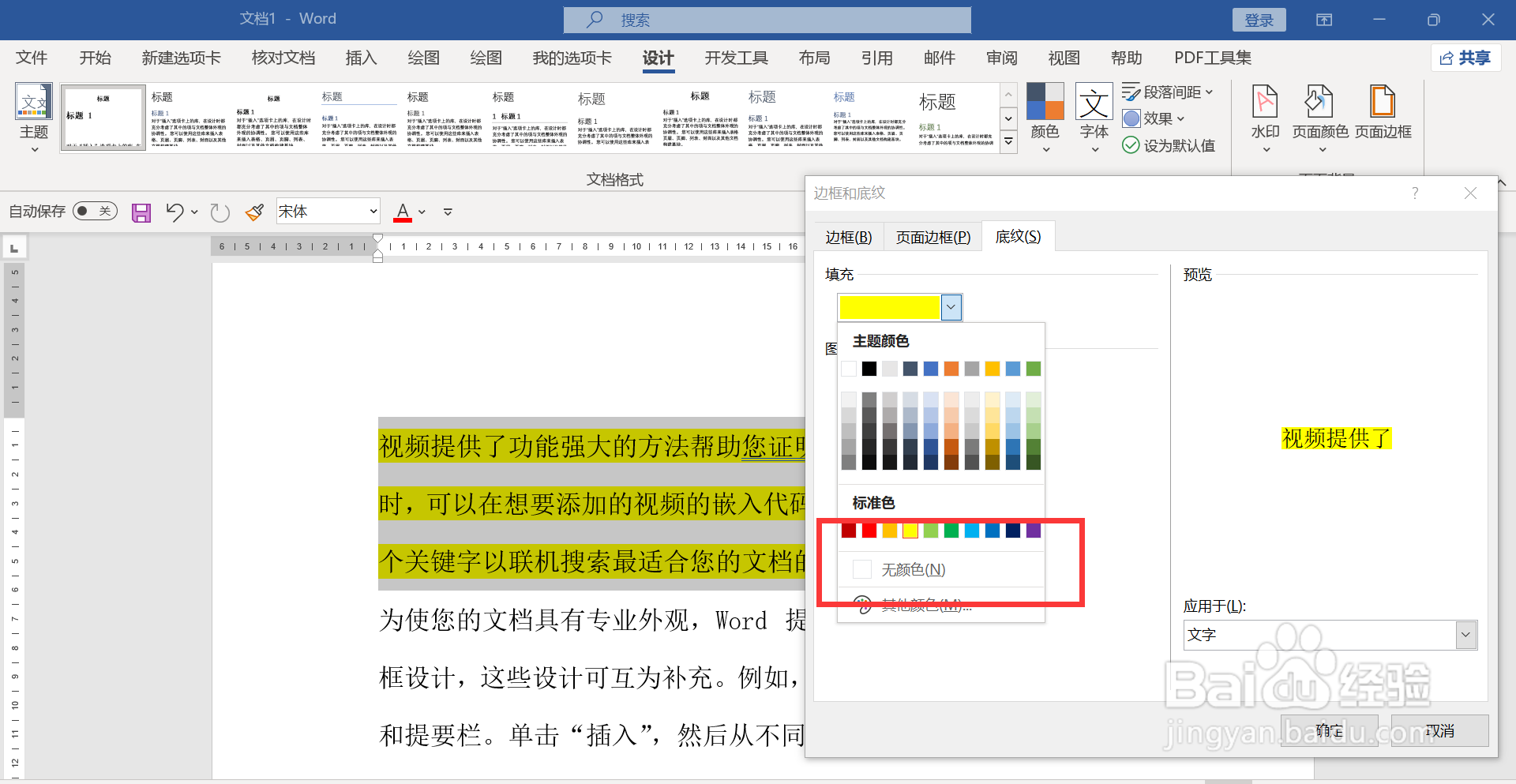Toggle the AutoSave (自动保存) switch
The image size is (1516, 784).
point(95,211)
